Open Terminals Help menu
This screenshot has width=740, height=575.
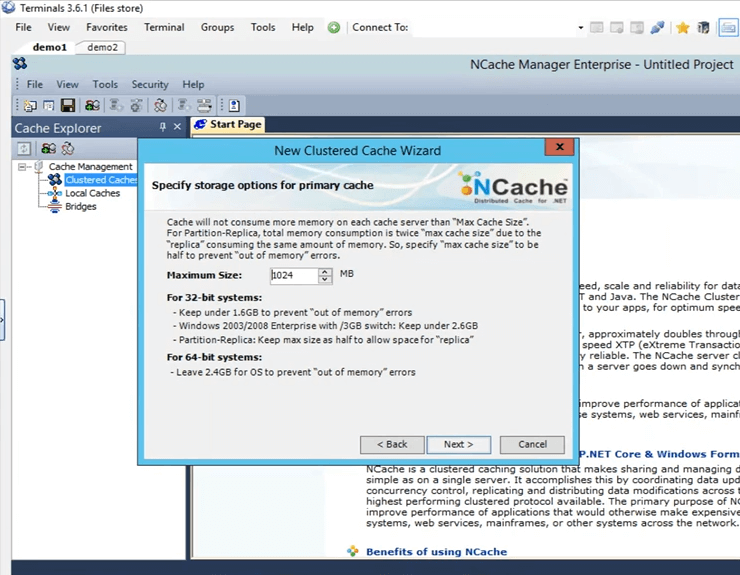[x=303, y=27]
